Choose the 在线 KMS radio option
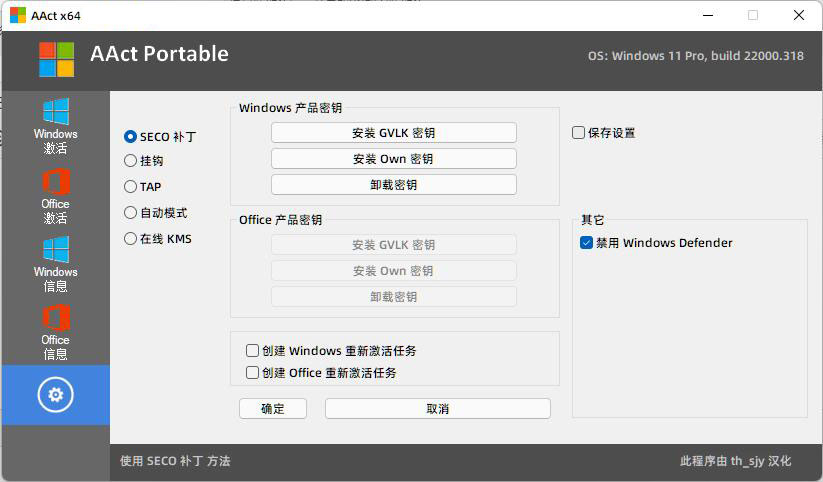This screenshot has height=482, width=823. click(131, 238)
